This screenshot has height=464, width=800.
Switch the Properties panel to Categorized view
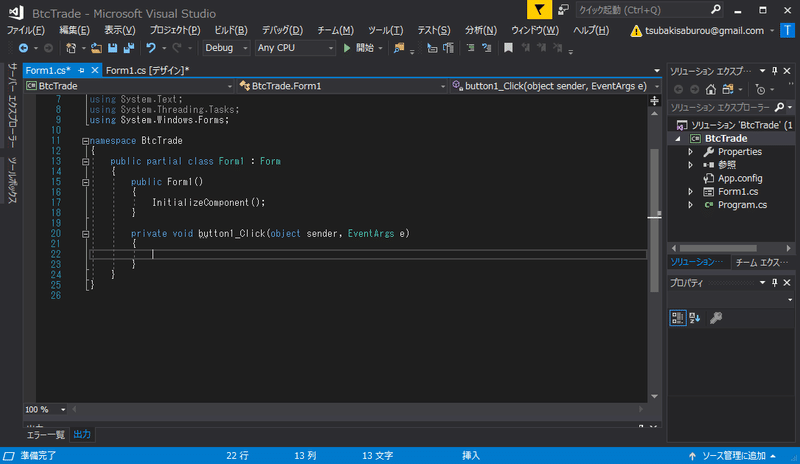pos(678,318)
